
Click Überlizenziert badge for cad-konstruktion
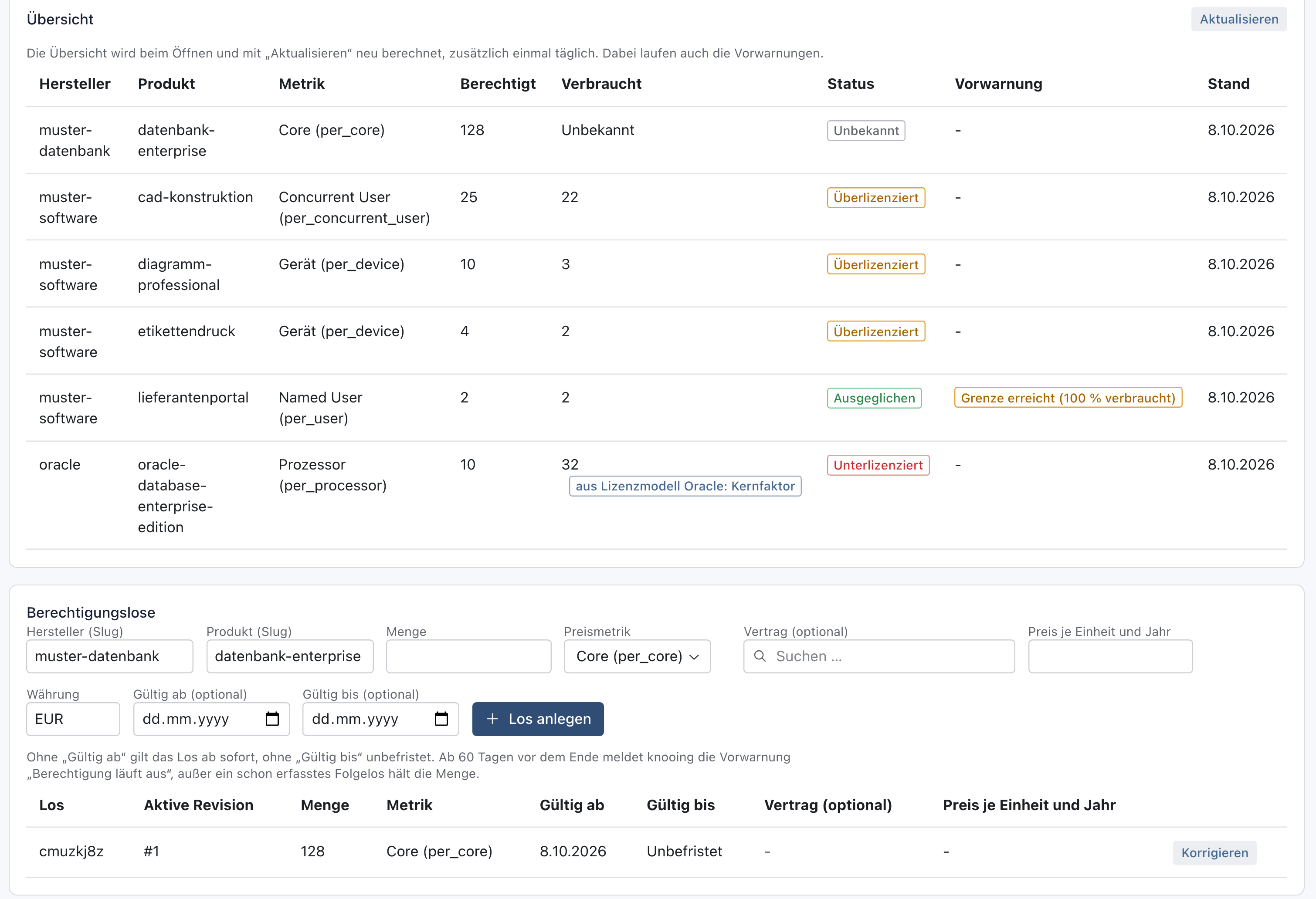click(876, 198)
